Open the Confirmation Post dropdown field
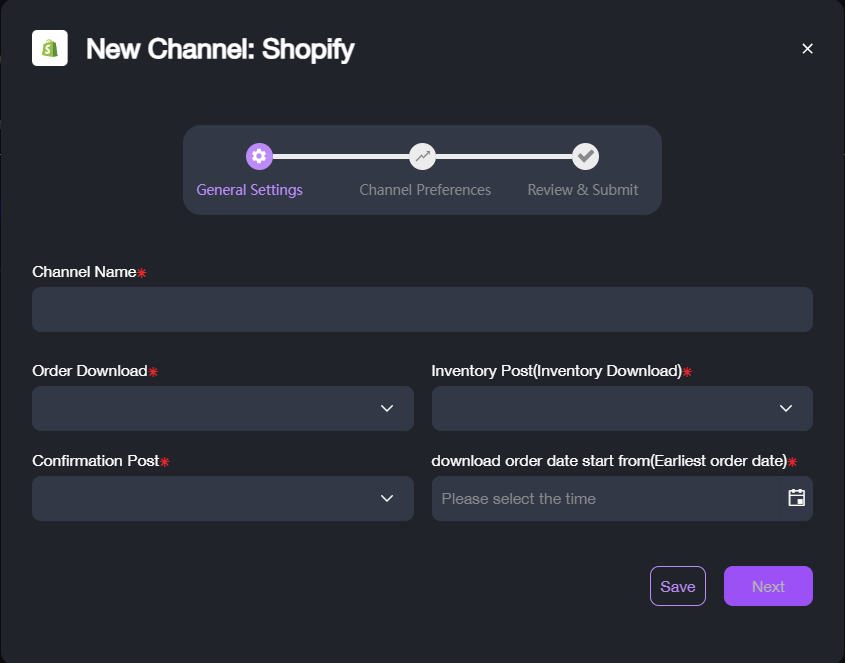845x663 pixels. point(223,498)
